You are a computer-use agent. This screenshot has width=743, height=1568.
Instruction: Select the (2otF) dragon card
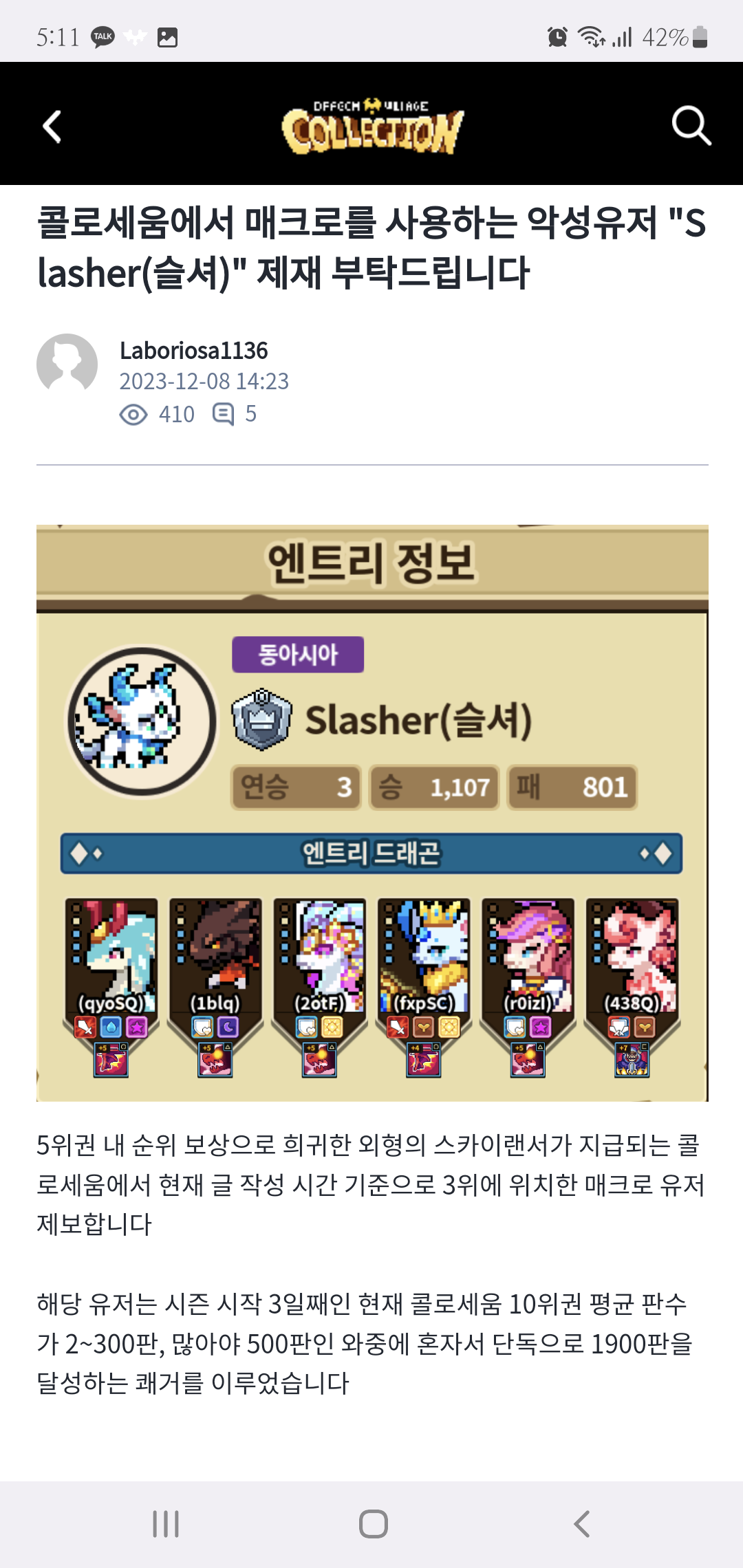click(x=319, y=988)
